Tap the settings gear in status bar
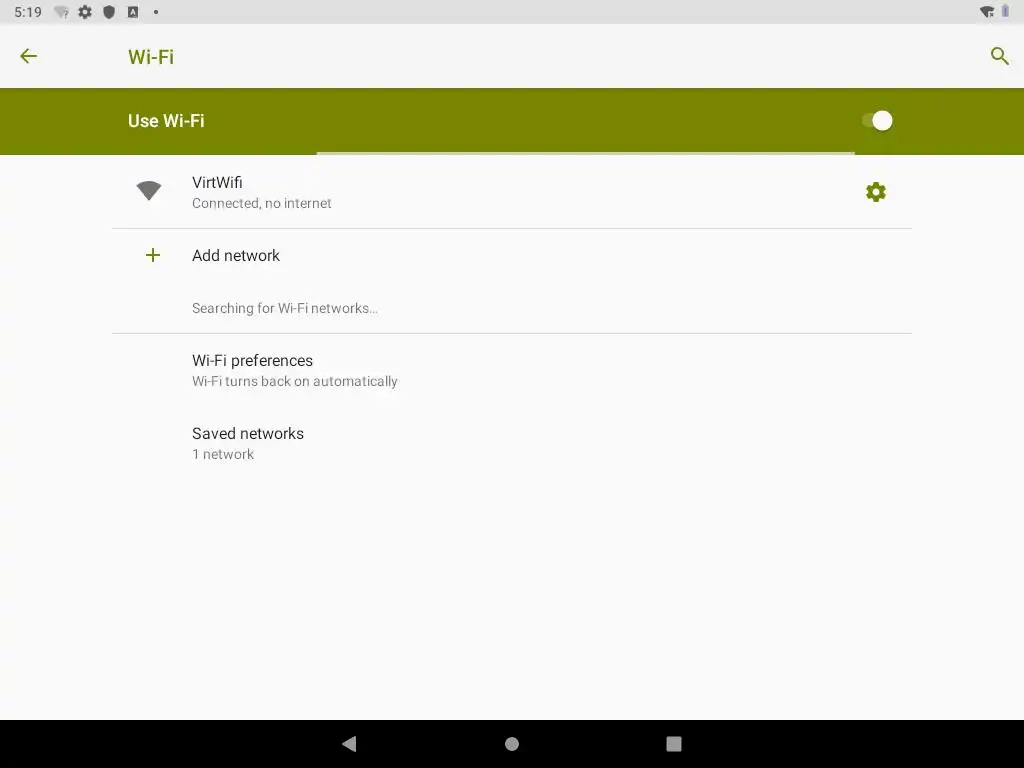The width and height of the screenshot is (1024, 768). 85,12
